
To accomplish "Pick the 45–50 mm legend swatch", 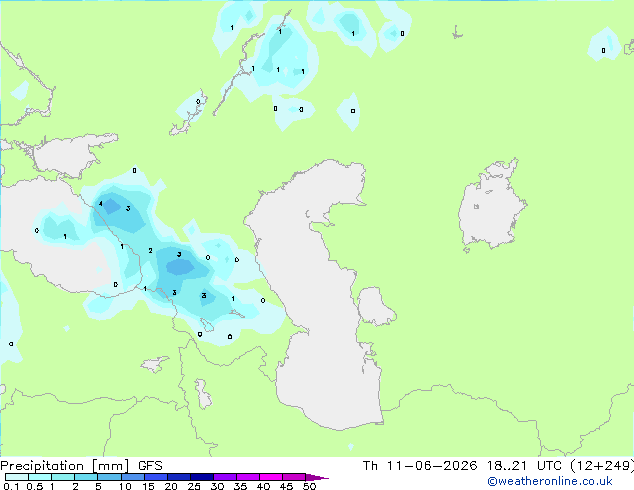I will (x=294, y=477).
